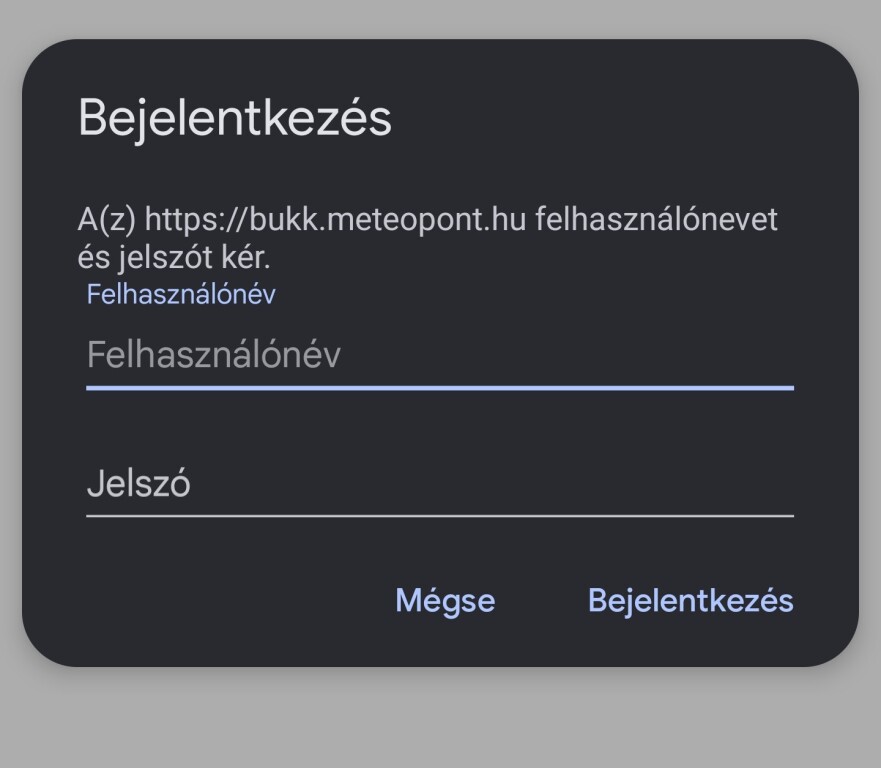The width and height of the screenshot is (881, 768).
Task: Tap the password field underline
Action: point(440,517)
